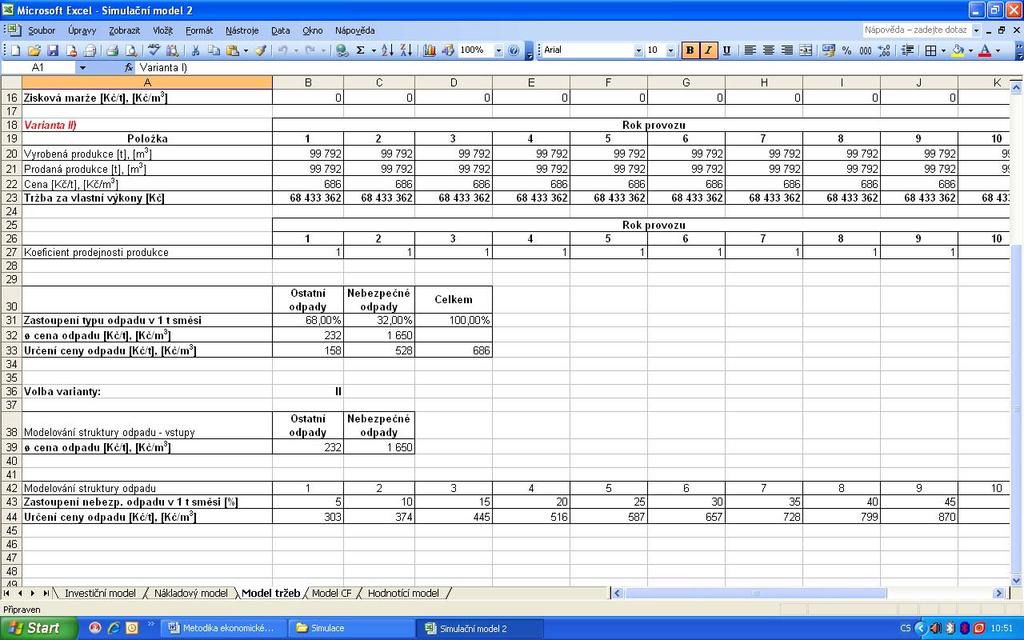Open the font size 10 dropdown

click(x=670, y=50)
